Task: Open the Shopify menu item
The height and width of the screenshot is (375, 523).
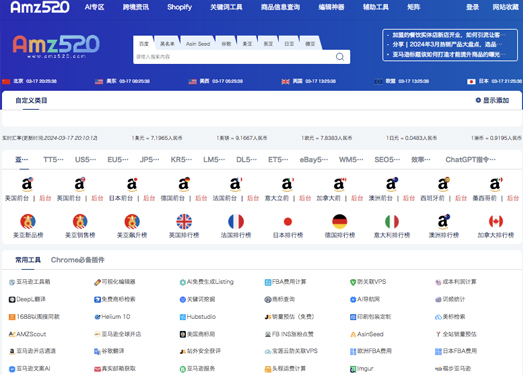Action: (x=179, y=7)
